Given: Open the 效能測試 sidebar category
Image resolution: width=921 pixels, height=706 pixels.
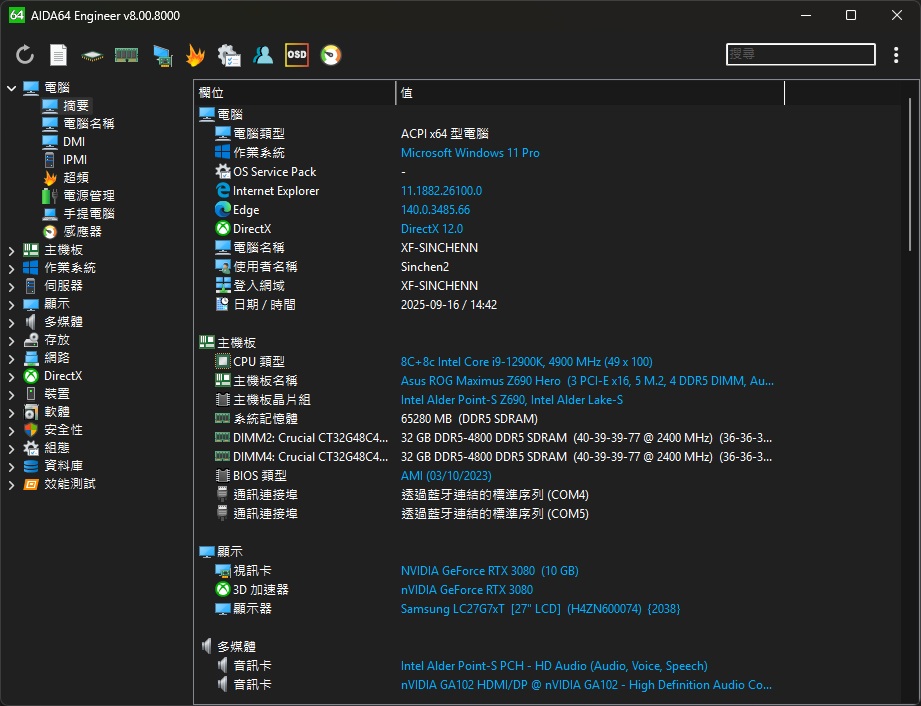Looking at the screenshot, I should (70, 484).
